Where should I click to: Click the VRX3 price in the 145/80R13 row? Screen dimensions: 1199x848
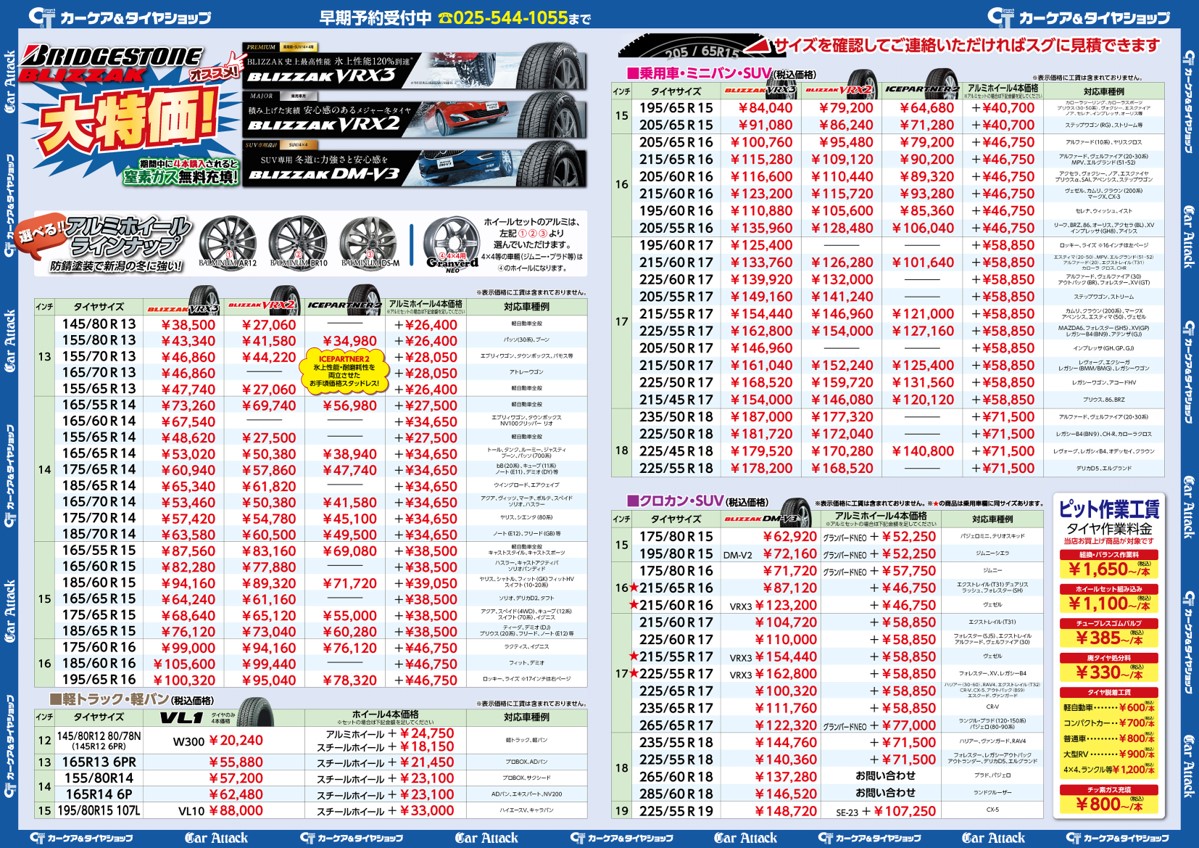(189, 325)
